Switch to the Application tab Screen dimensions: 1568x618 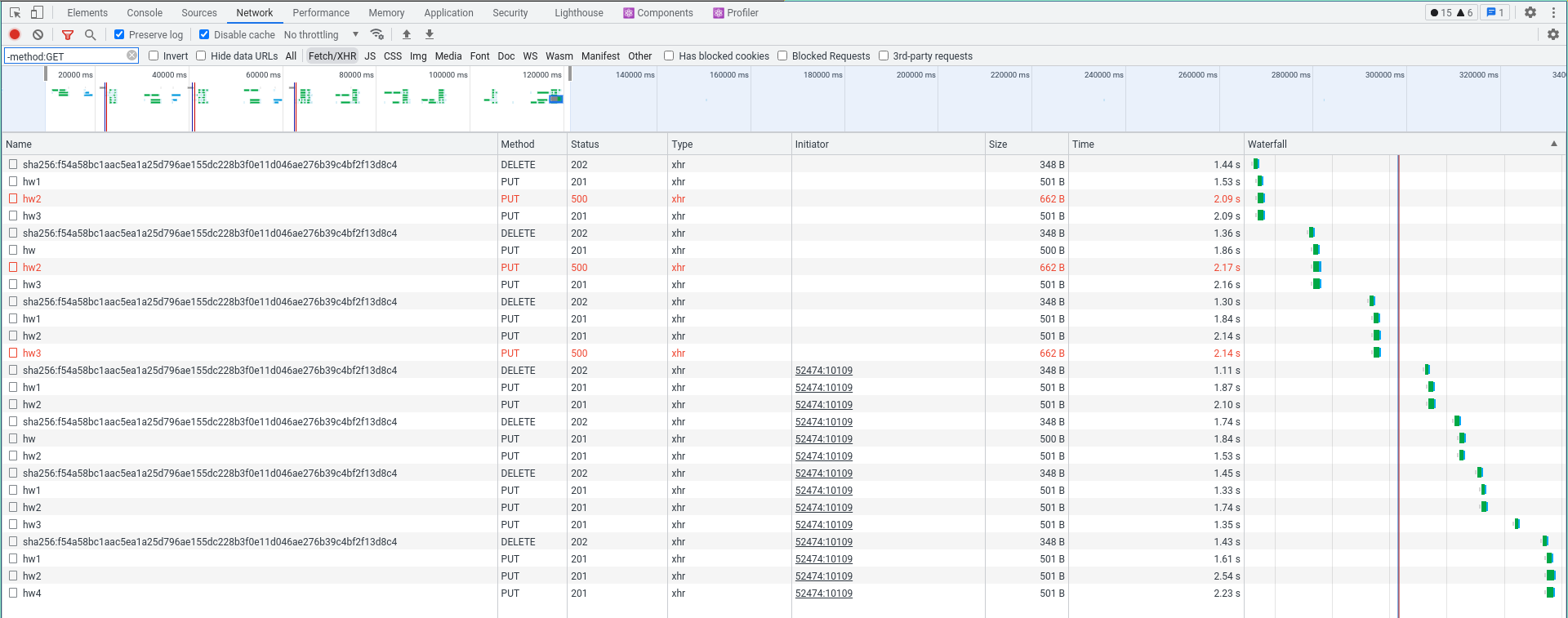coord(448,12)
